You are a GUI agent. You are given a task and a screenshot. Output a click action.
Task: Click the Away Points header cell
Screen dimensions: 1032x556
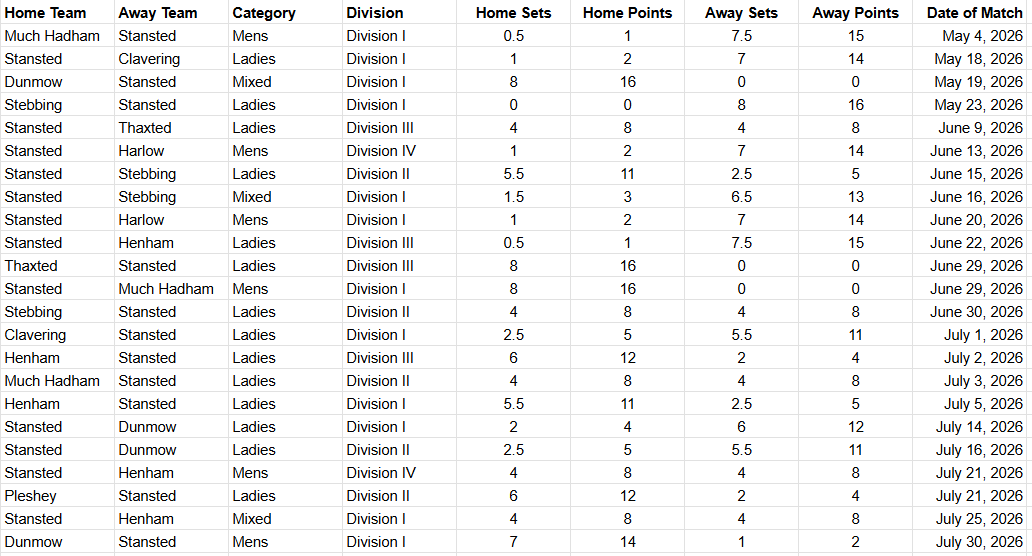point(855,13)
